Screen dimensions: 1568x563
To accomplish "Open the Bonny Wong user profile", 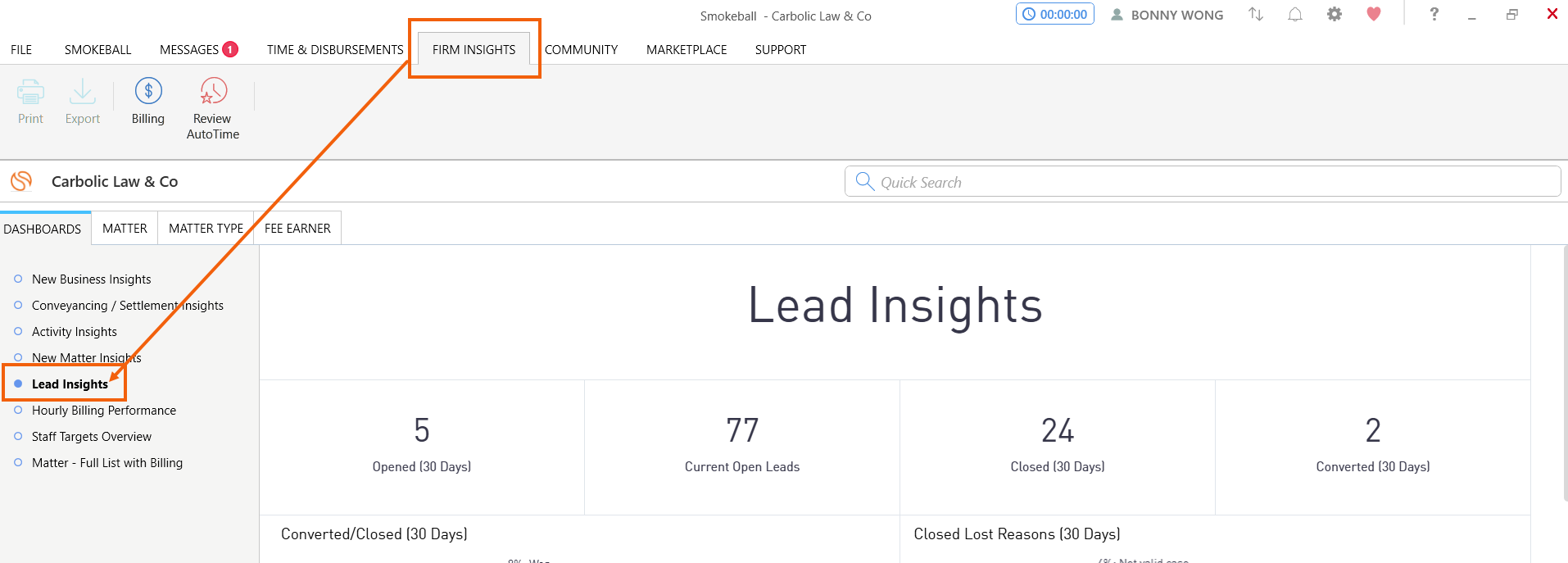I will pyautogui.click(x=1167, y=15).
